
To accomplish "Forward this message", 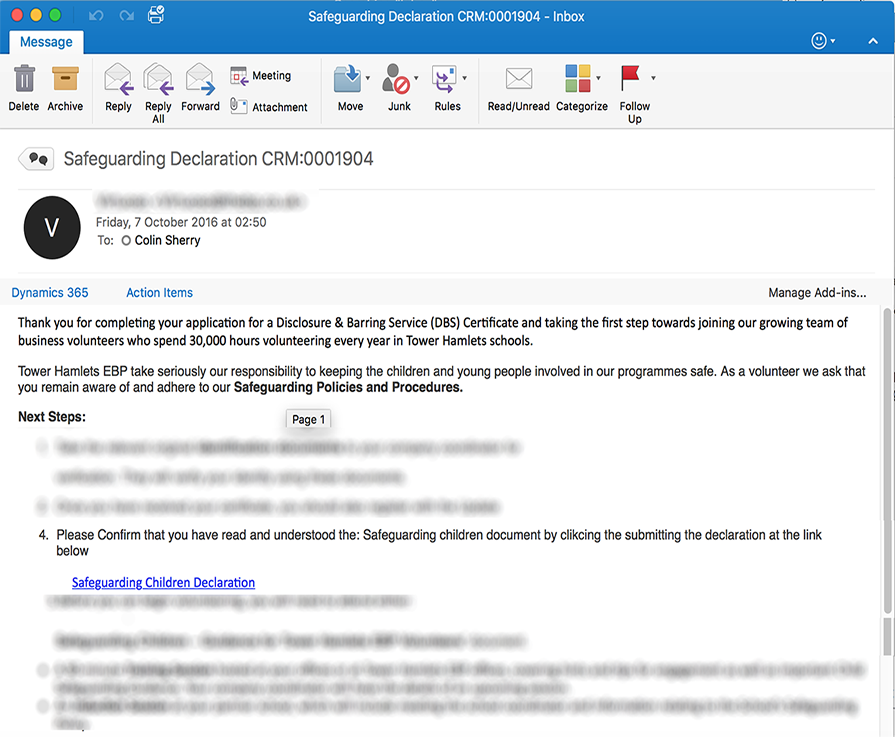I will pyautogui.click(x=199, y=88).
